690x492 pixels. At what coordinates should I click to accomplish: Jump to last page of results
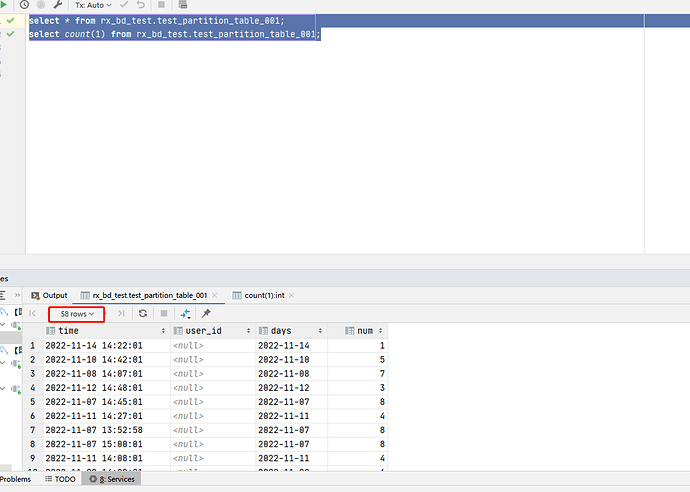[122, 314]
